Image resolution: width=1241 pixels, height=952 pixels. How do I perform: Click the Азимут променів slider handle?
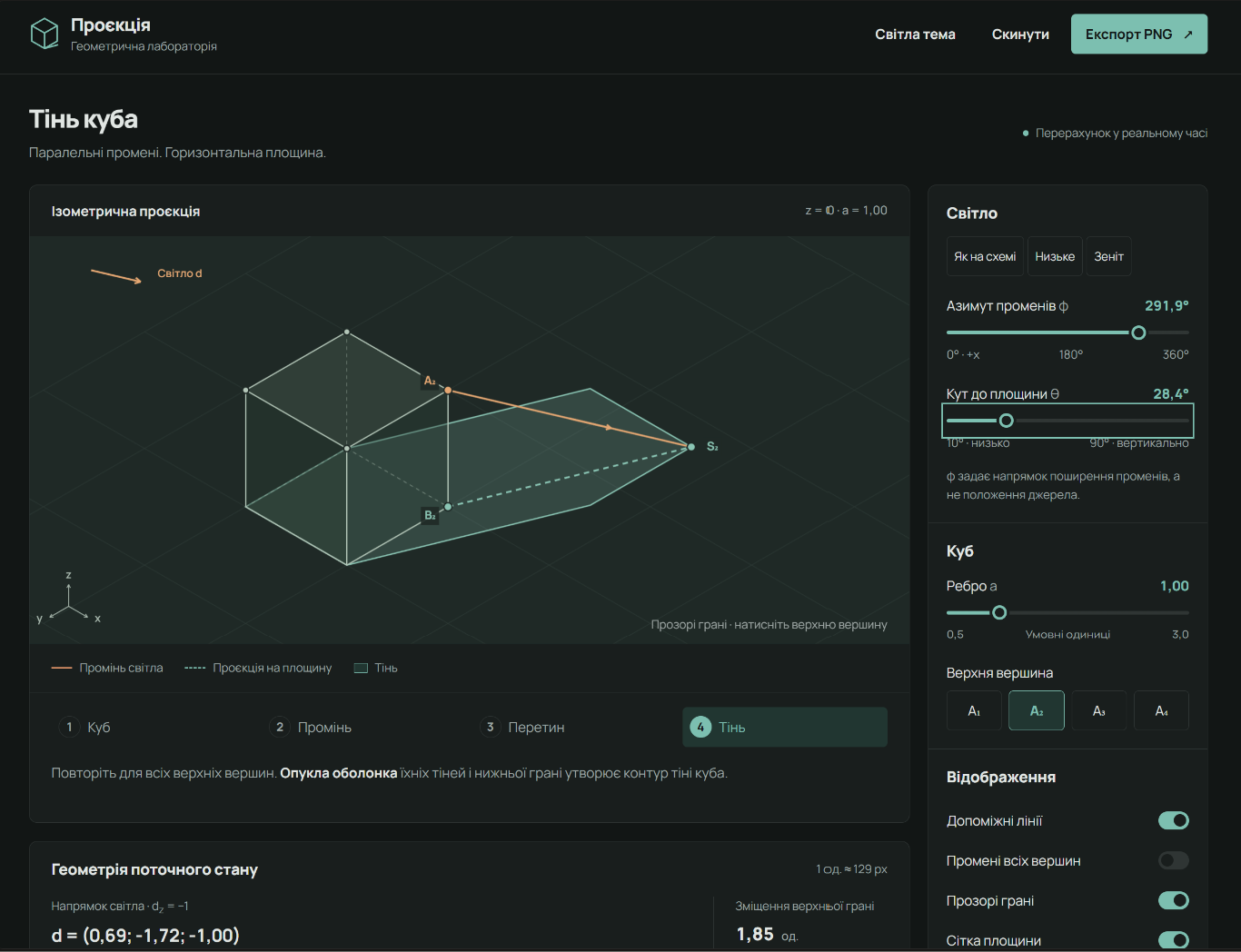click(1138, 332)
